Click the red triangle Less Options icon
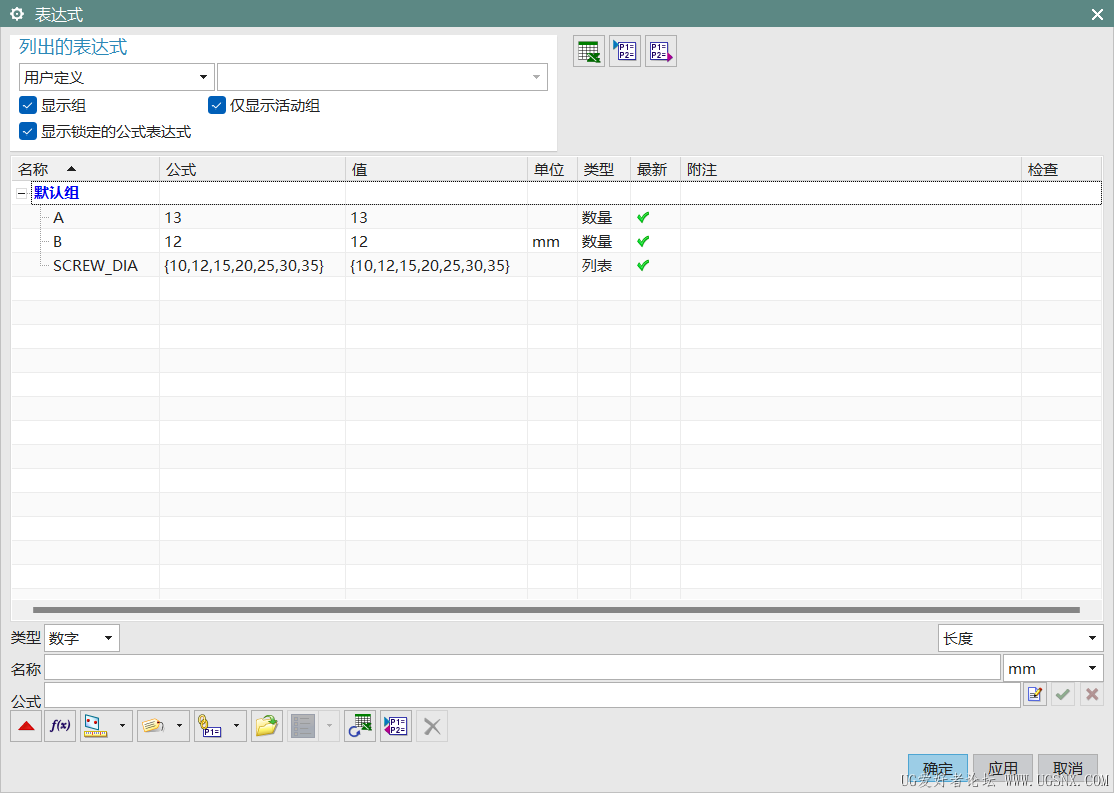The height and width of the screenshot is (793, 1114). (x=26, y=726)
